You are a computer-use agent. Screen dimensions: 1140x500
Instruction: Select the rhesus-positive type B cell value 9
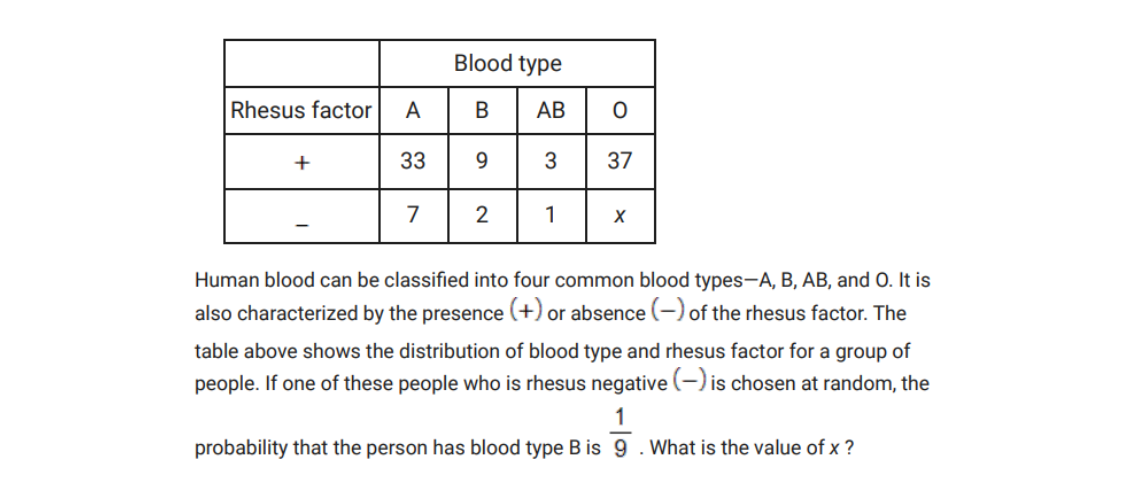(482, 161)
